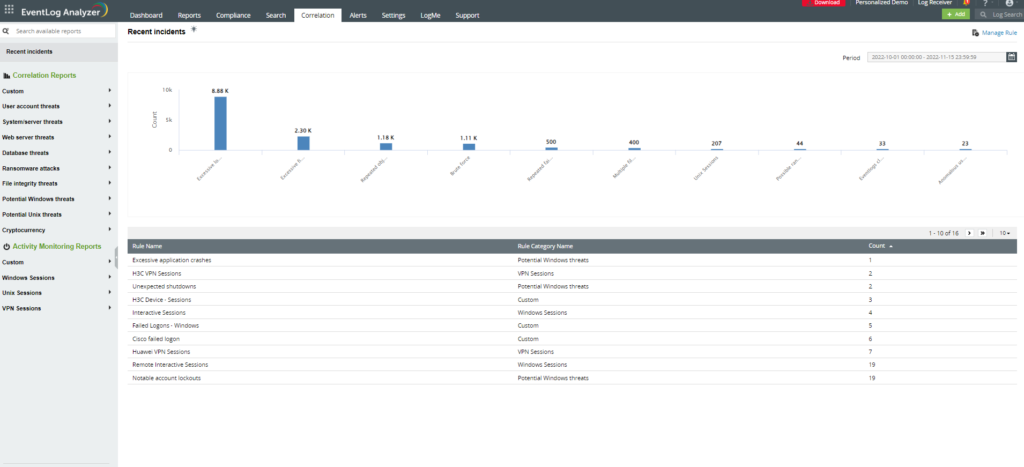Open the Period calendar picker icon

click(1011, 57)
